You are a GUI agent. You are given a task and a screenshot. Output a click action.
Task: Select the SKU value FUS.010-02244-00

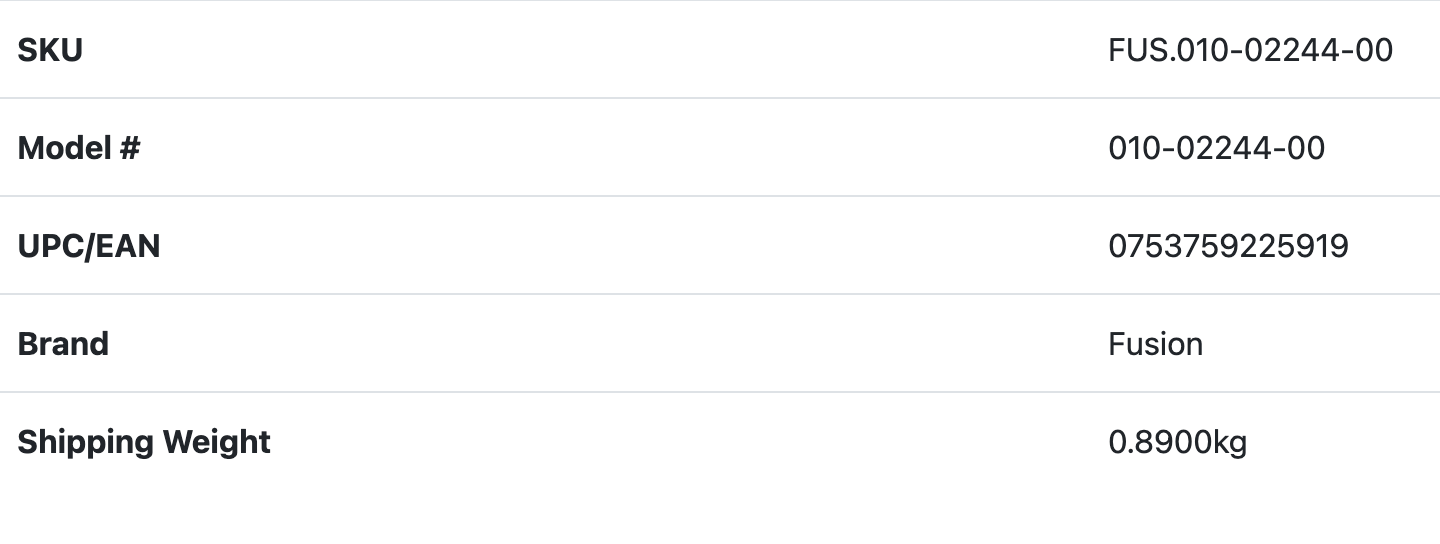point(1250,50)
